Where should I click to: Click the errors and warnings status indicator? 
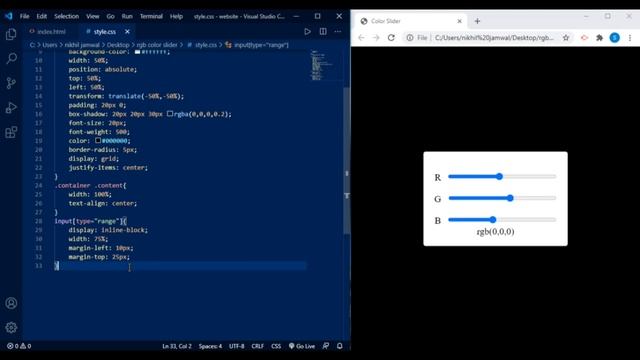pyautogui.click(x=19, y=346)
